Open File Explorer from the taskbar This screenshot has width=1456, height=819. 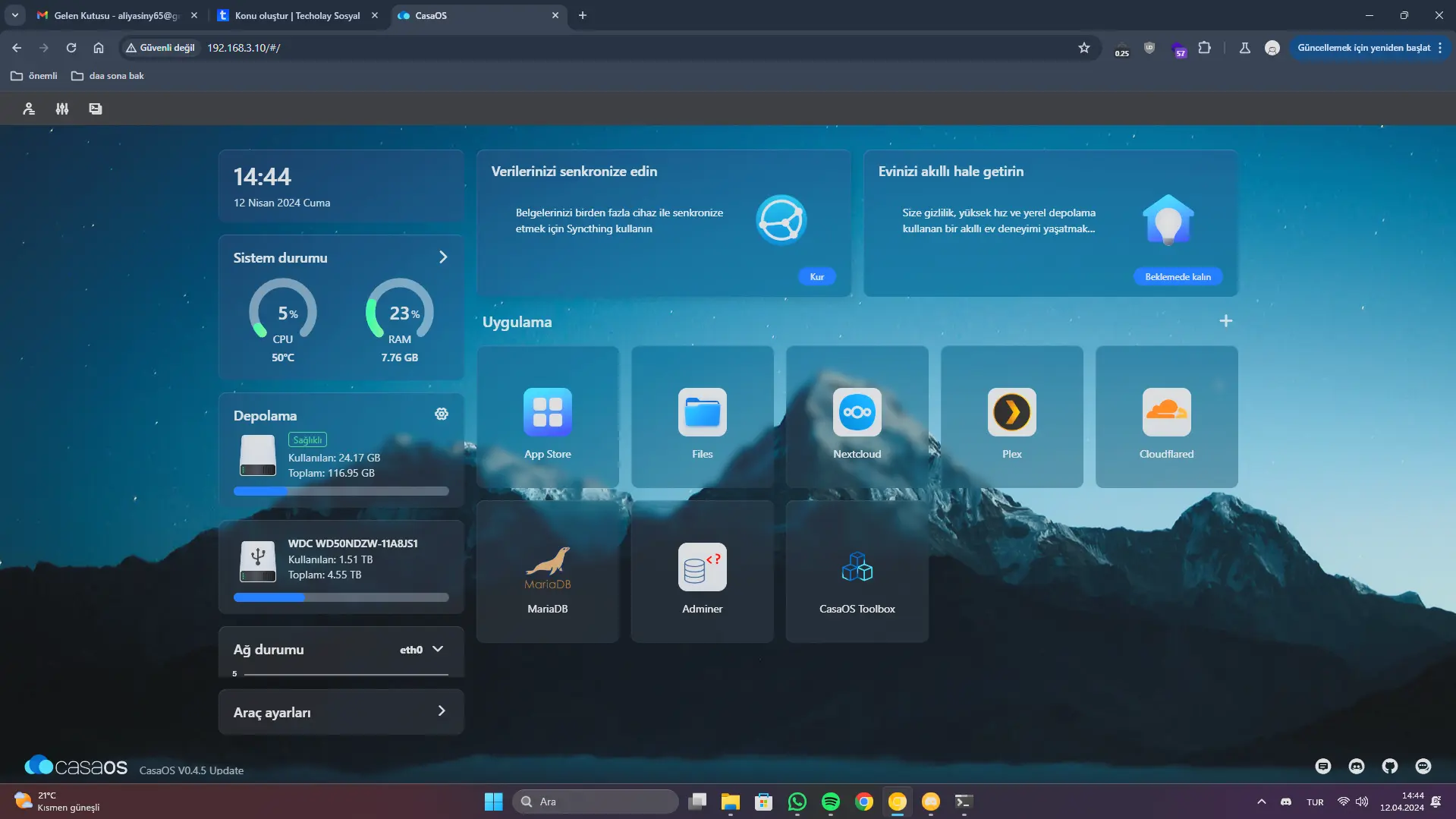pos(731,802)
